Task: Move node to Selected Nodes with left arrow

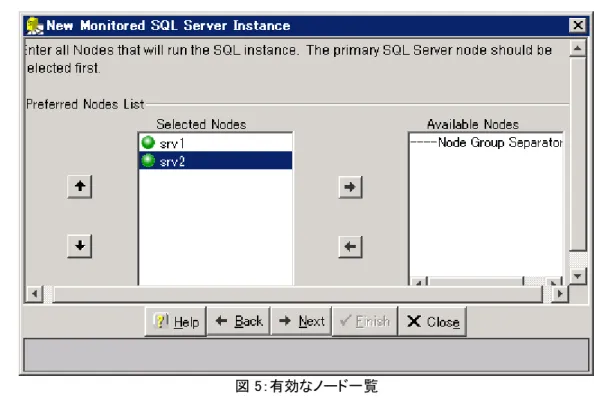Action: click(x=350, y=247)
